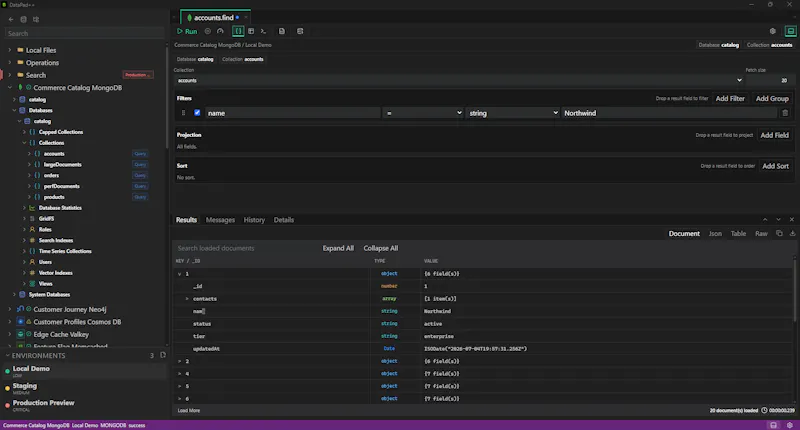Open the Results tab
This screenshot has height=430, width=800.
tap(186, 220)
